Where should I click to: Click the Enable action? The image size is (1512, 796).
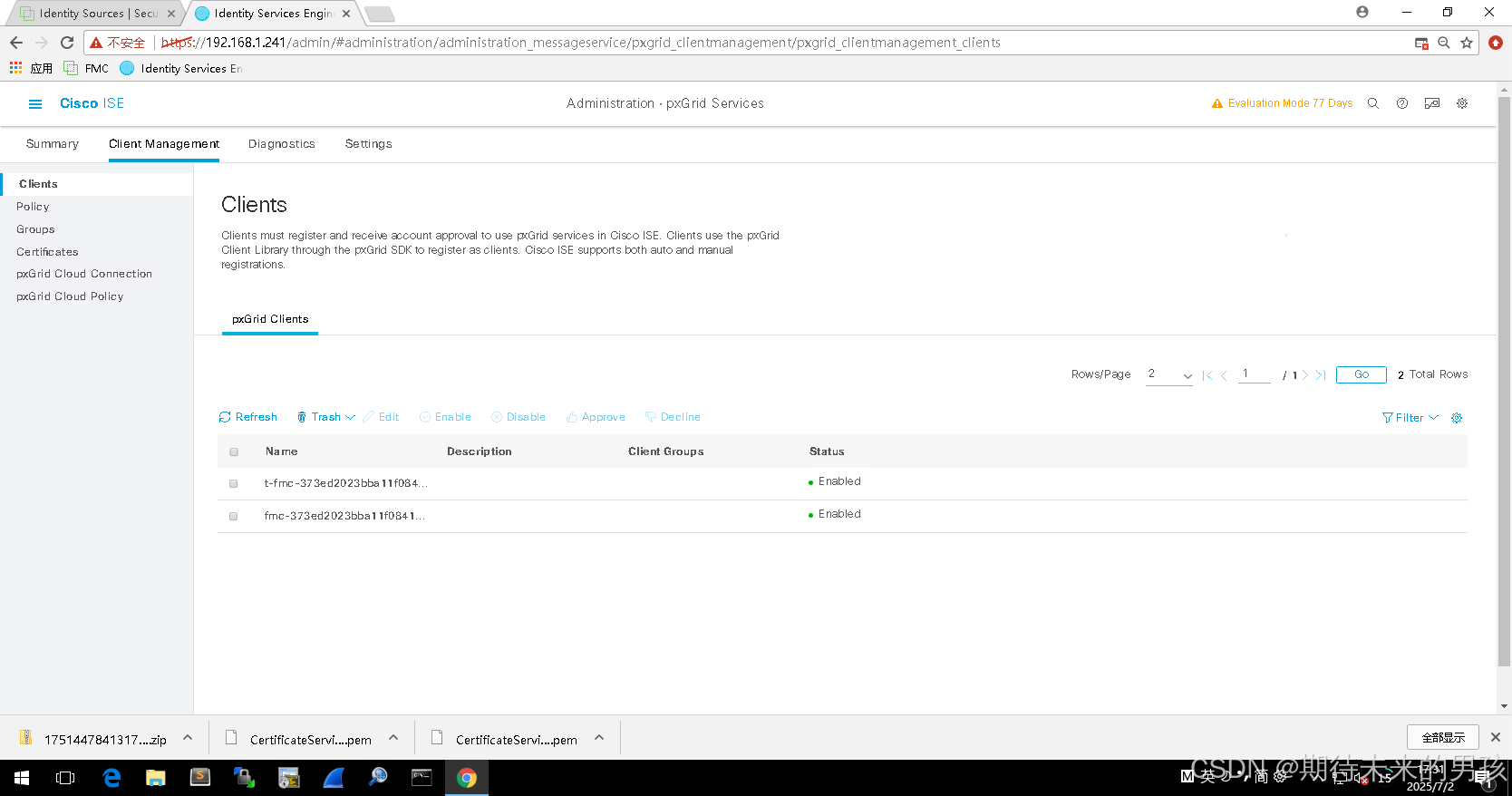(446, 417)
